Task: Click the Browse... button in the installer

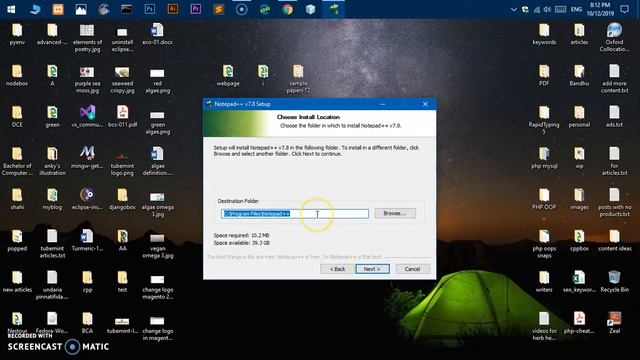Action: pyautogui.click(x=395, y=213)
